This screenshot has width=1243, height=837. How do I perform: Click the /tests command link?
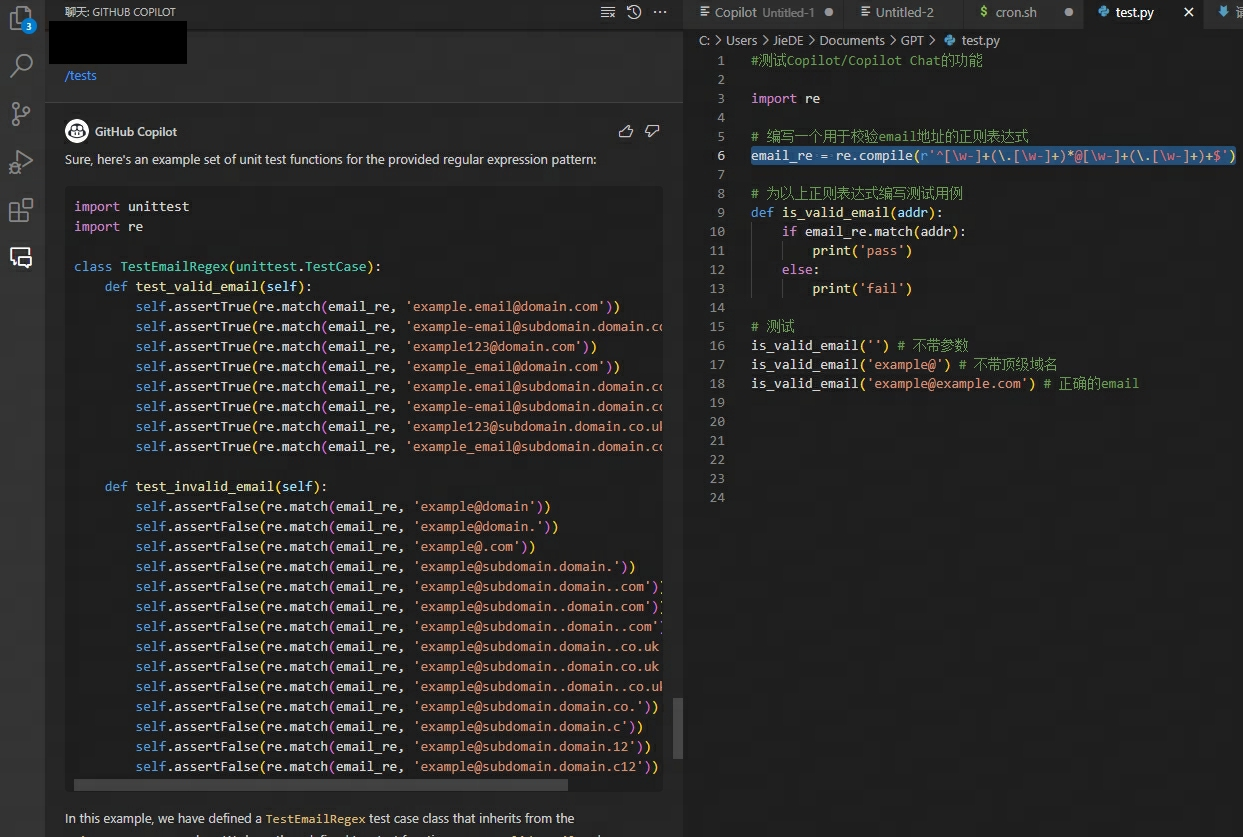click(81, 76)
